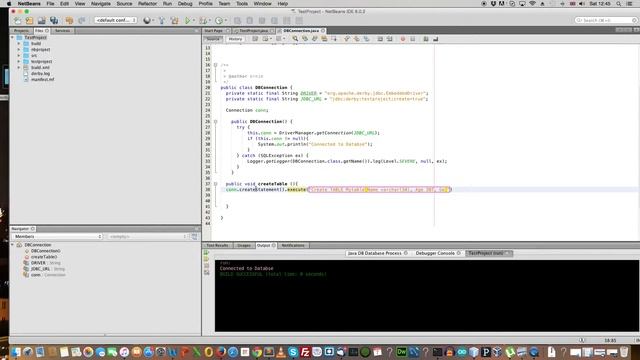Click the green re-run icon in Output panel

[207, 253]
